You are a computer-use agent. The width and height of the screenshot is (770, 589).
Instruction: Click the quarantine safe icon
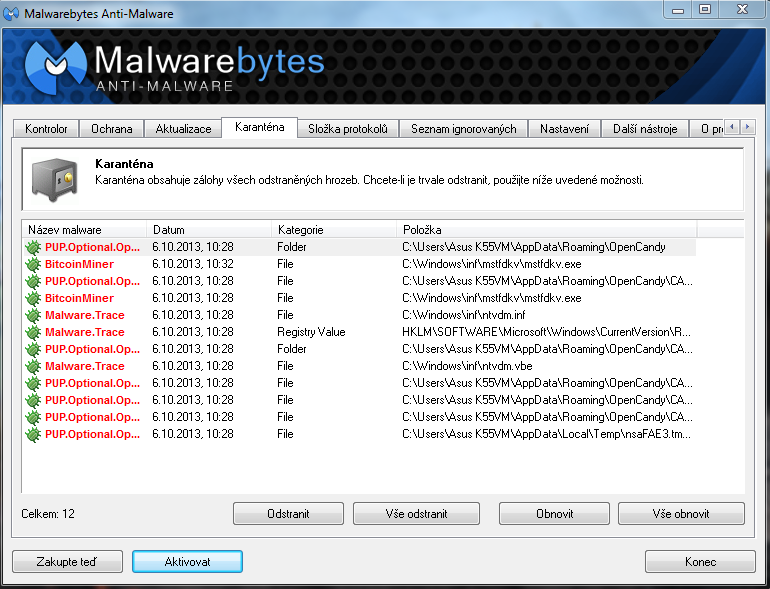pos(51,177)
